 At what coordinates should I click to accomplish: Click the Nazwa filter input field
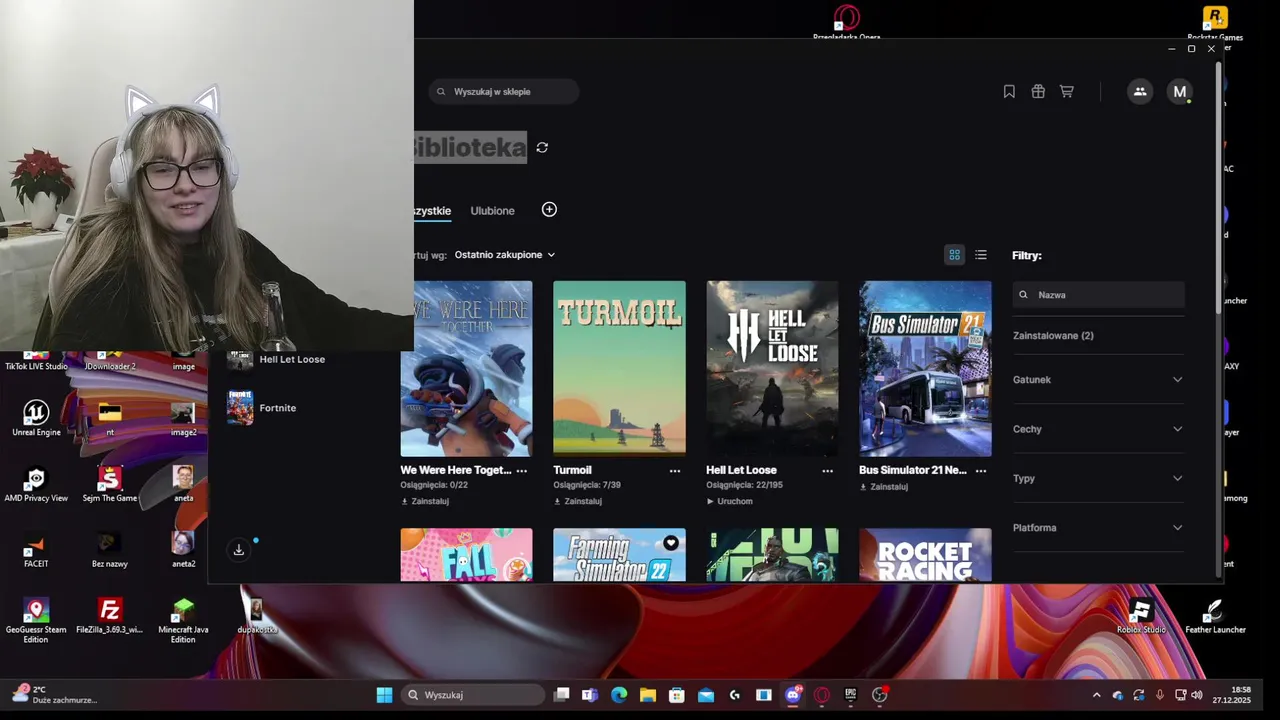click(1098, 295)
